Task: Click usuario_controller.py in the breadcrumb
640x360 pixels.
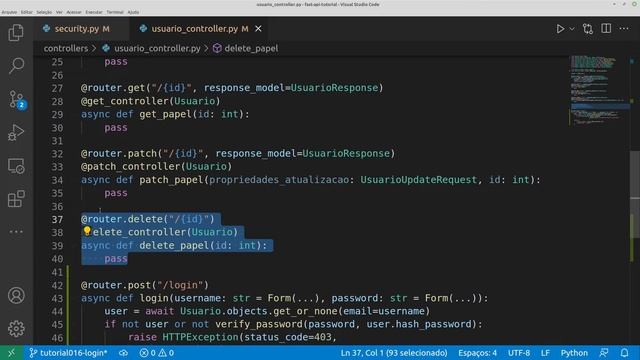Action: (x=157, y=48)
